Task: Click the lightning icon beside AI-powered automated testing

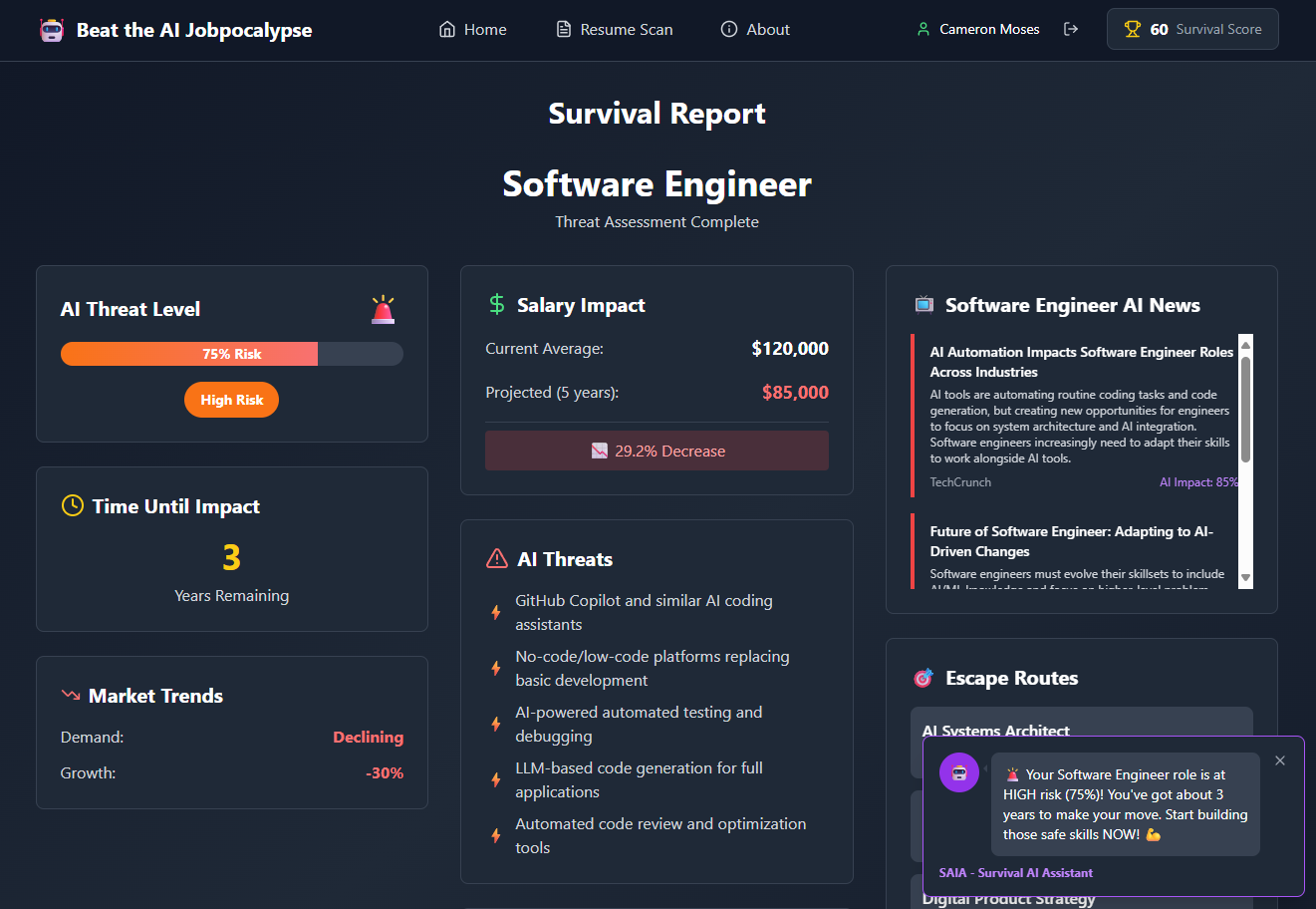Action: pyautogui.click(x=496, y=724)
